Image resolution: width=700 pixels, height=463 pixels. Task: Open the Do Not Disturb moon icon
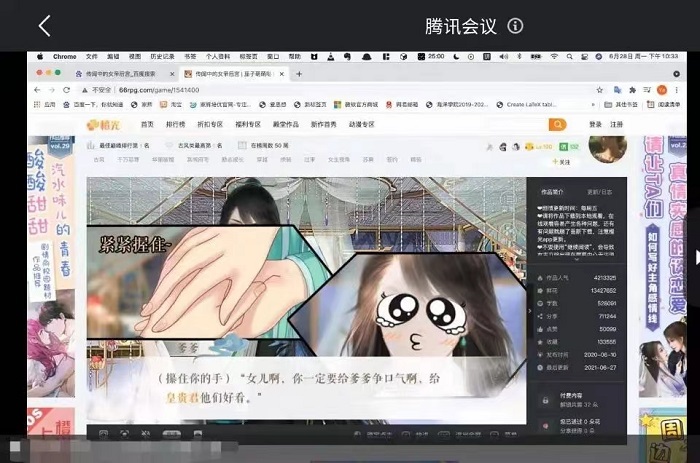456,57
